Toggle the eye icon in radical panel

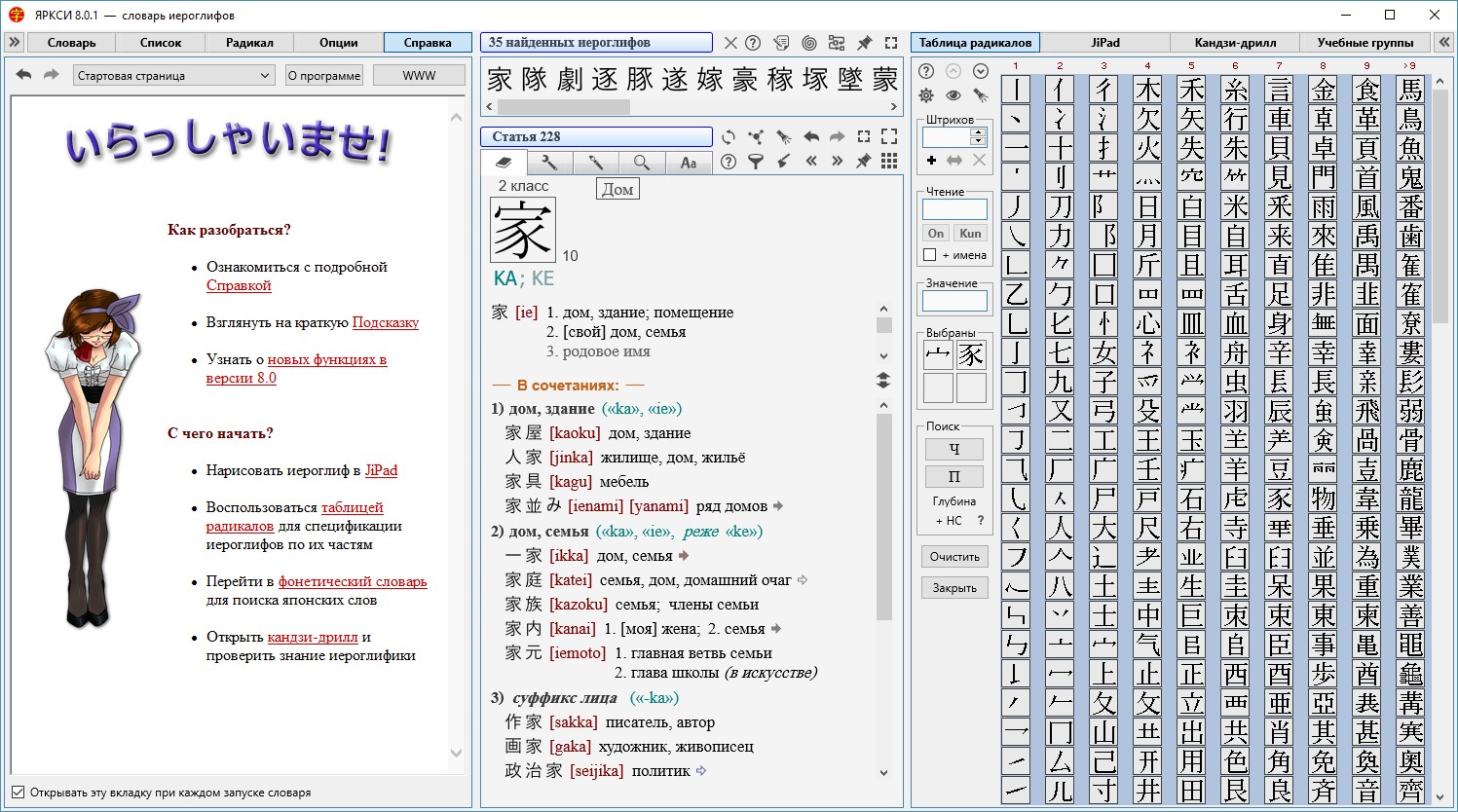953,95
